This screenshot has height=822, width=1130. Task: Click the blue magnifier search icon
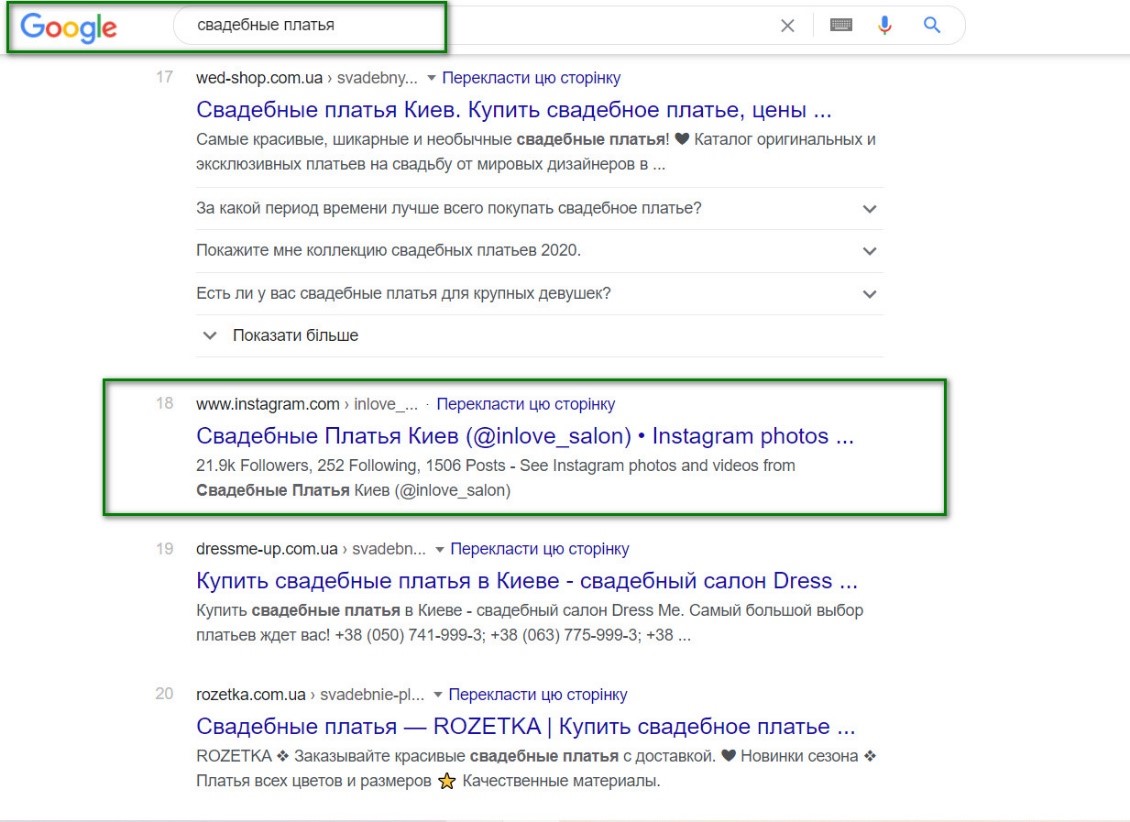pyautogui.click(x=932, y=25)
